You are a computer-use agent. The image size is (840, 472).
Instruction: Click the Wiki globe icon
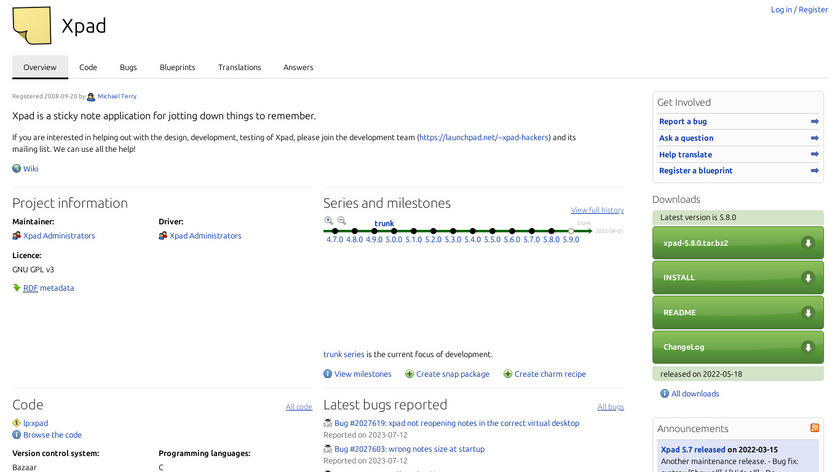point(17,169)
